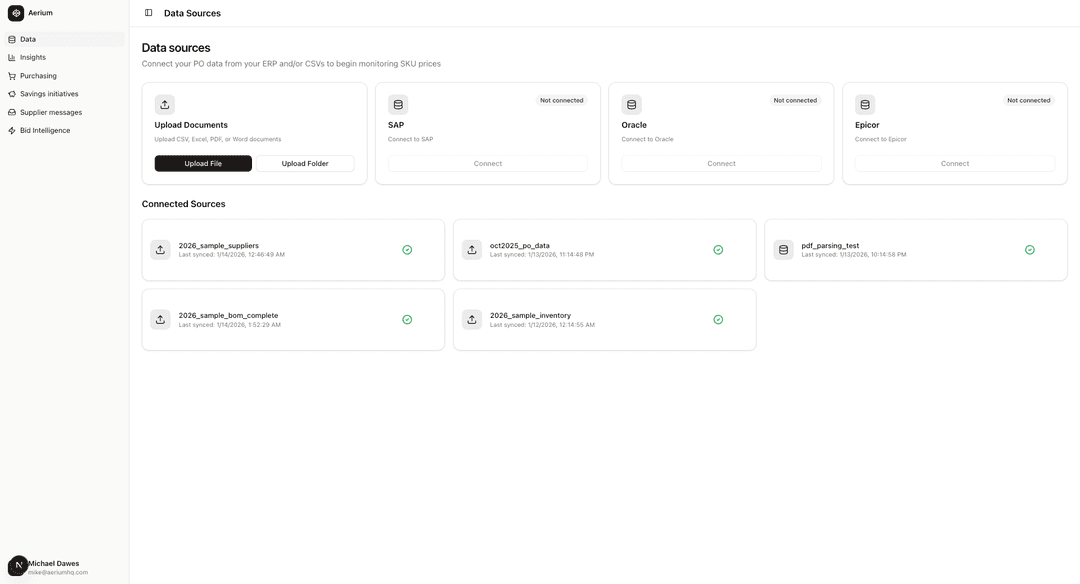Image resolution: width=1080 pixels, height=584 pixels.
Task: Navigate to Bid Intelligence
Action: coord(45,130)
